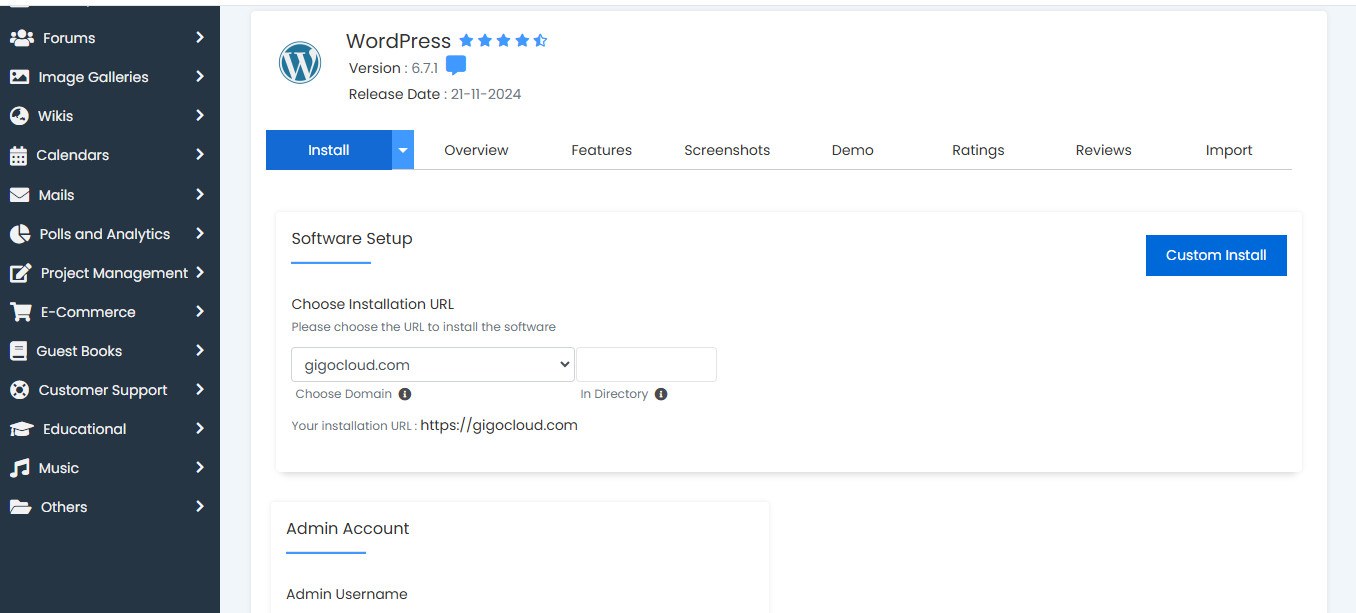Open the E-Commerce sidebar category

click(x=110, y=312)
